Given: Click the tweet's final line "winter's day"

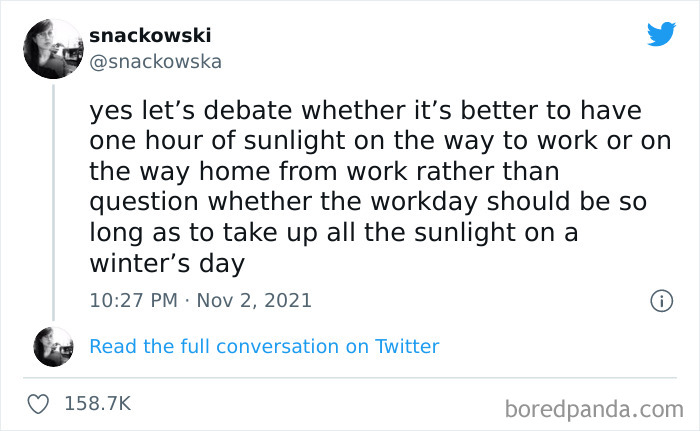Looking at the screenshot, I should point(167,263).
